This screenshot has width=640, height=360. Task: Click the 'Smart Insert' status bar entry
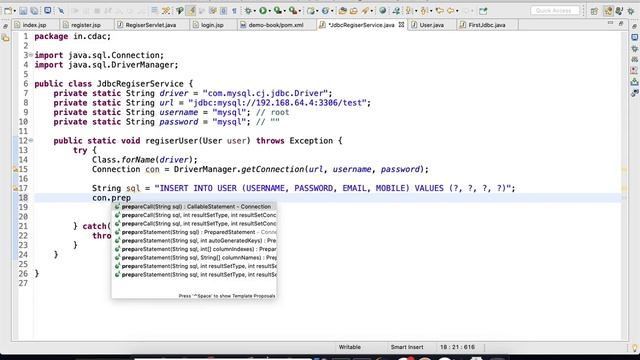click(407, 347)
